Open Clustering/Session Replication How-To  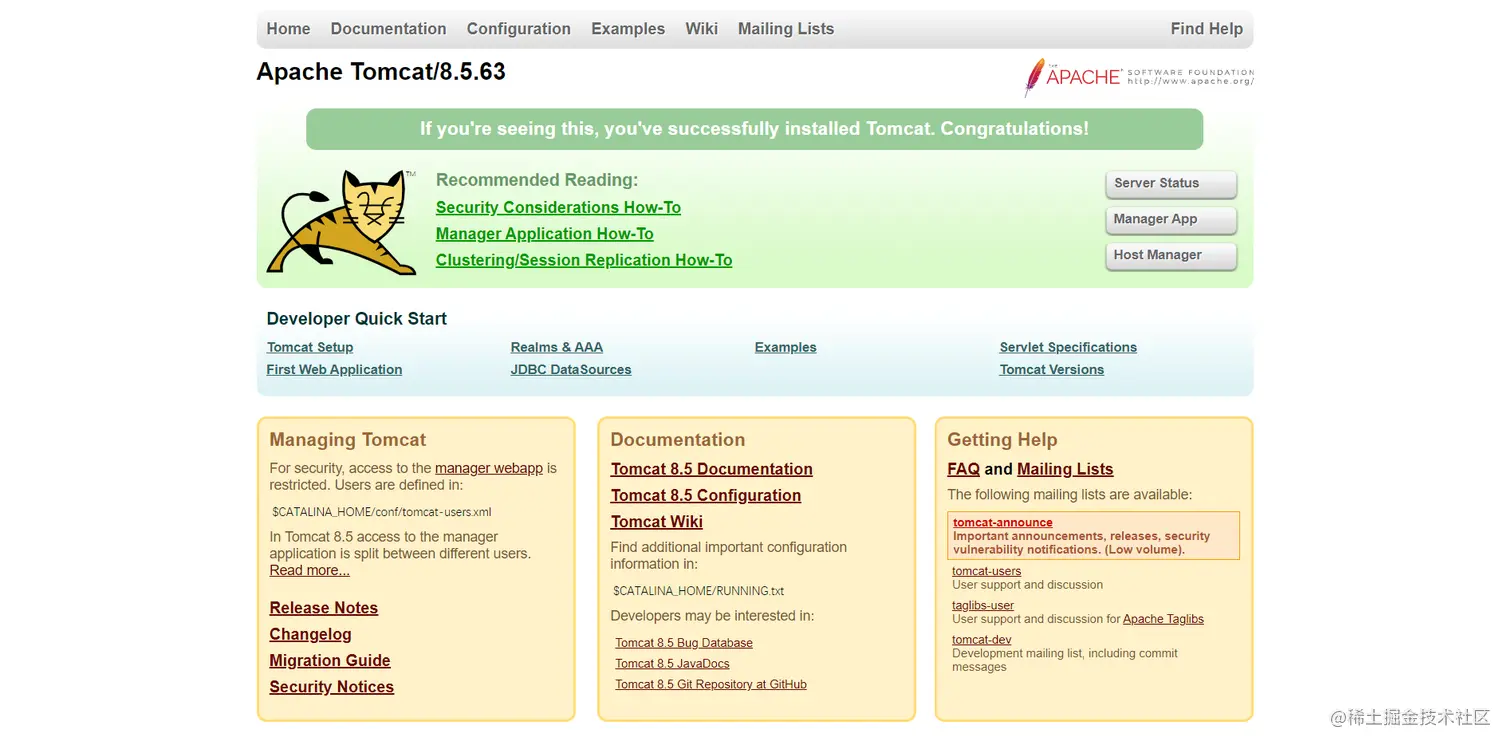(584, 260)
